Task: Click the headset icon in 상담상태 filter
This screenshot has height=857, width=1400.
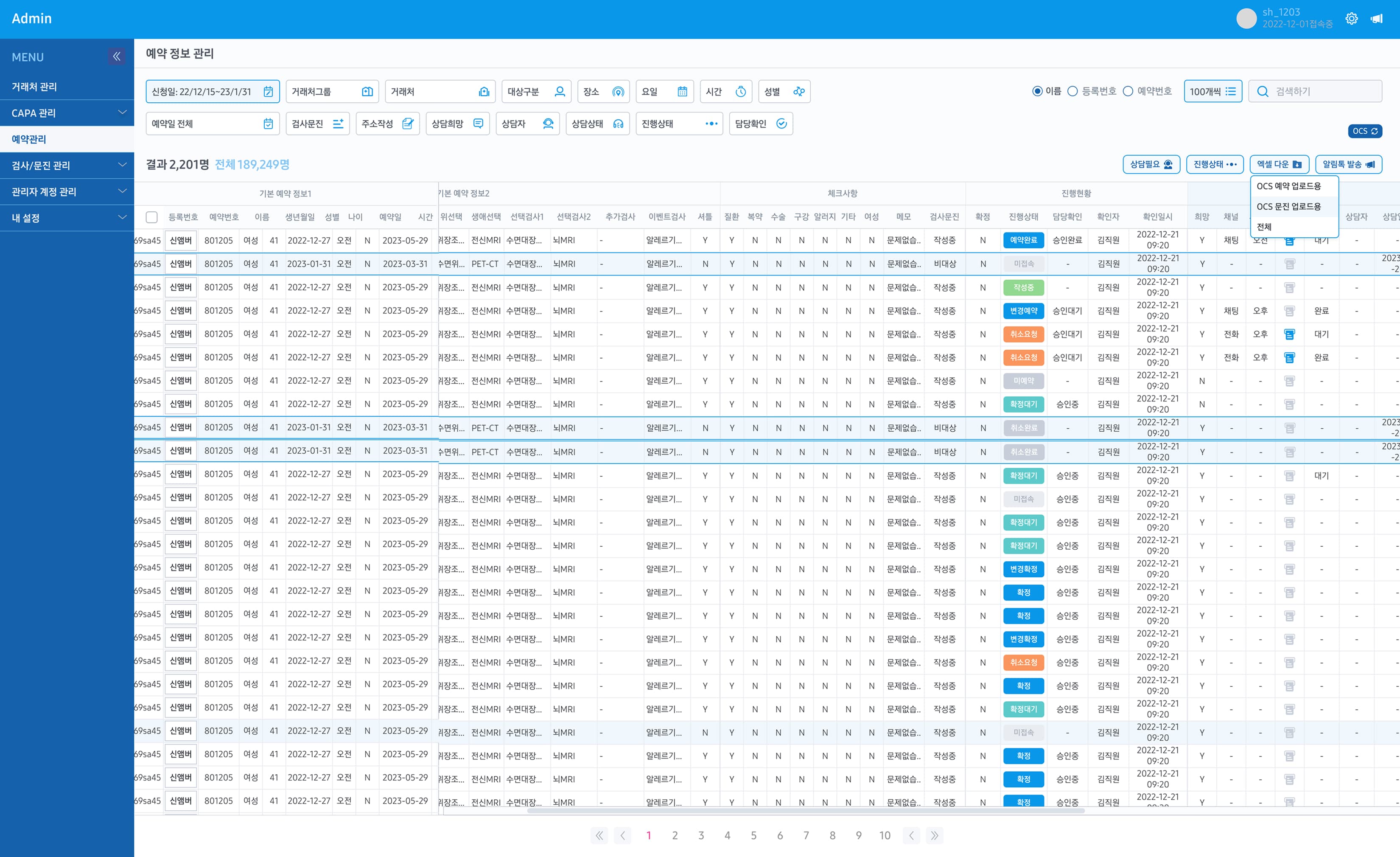Action: (x=618, y=124)
